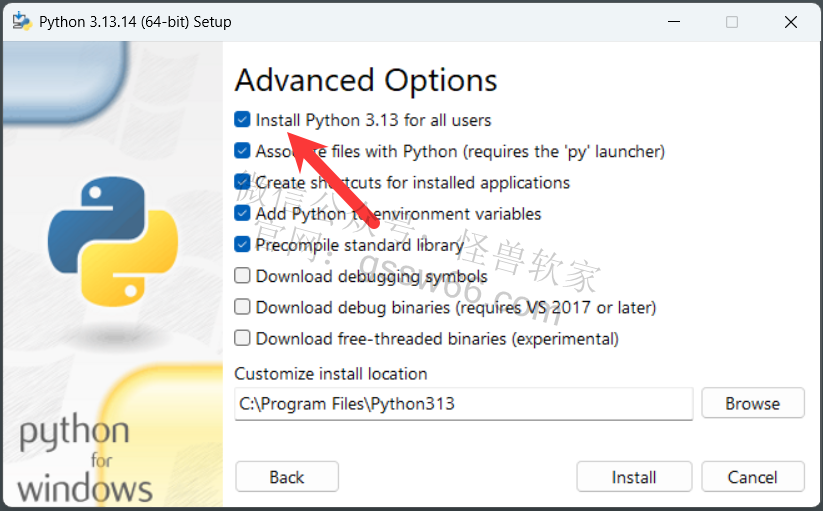The image size is (823, 511).
Task: Click the Download debugging symbols label text
Action: point(372,276)
